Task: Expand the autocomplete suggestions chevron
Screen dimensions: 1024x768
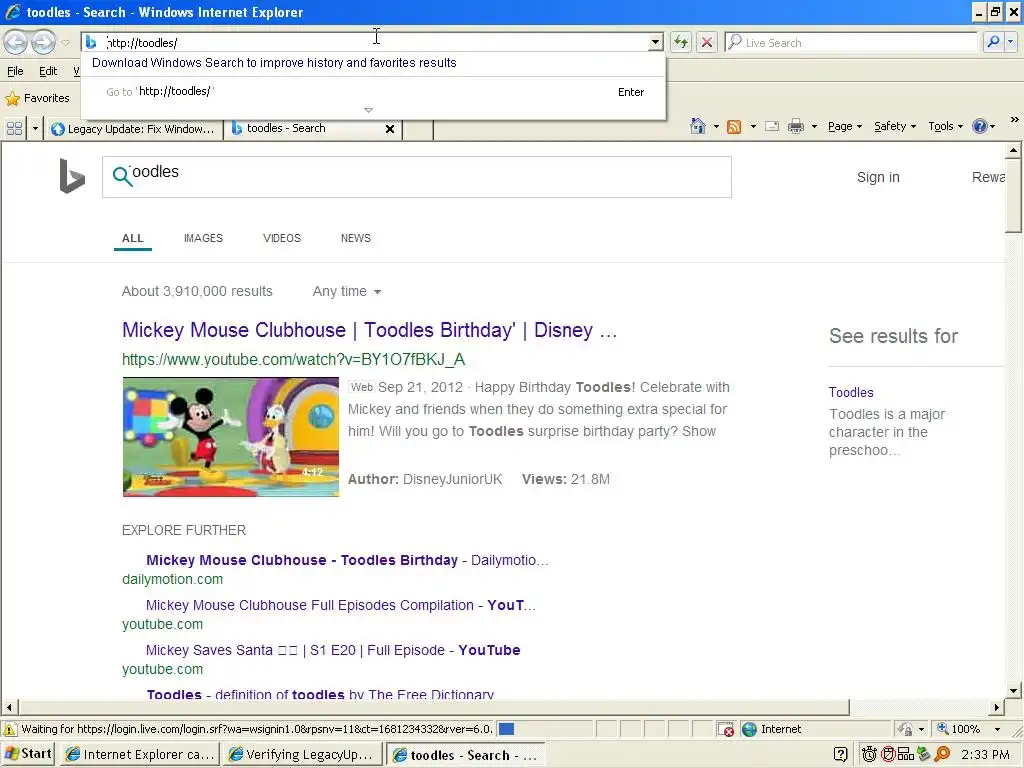Action: pyautogui.click(x=368, y=110)
